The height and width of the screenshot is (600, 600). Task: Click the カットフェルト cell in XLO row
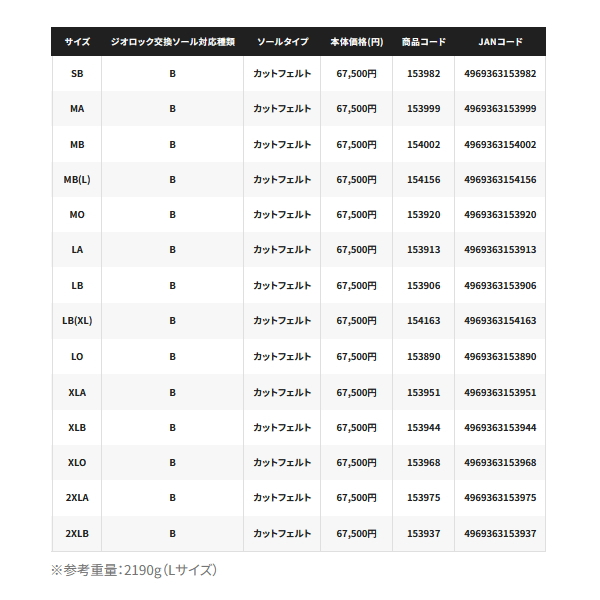[282, 463]
